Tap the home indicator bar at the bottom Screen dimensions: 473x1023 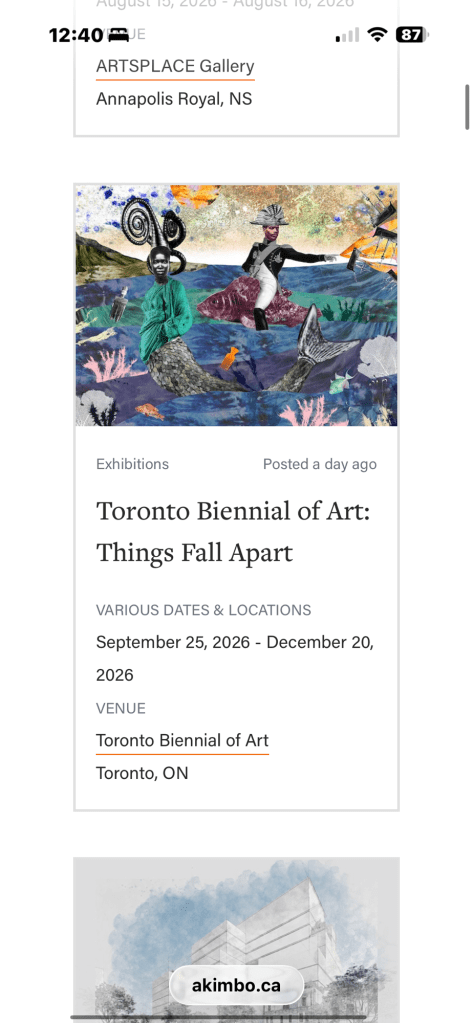pos(236,1016)
